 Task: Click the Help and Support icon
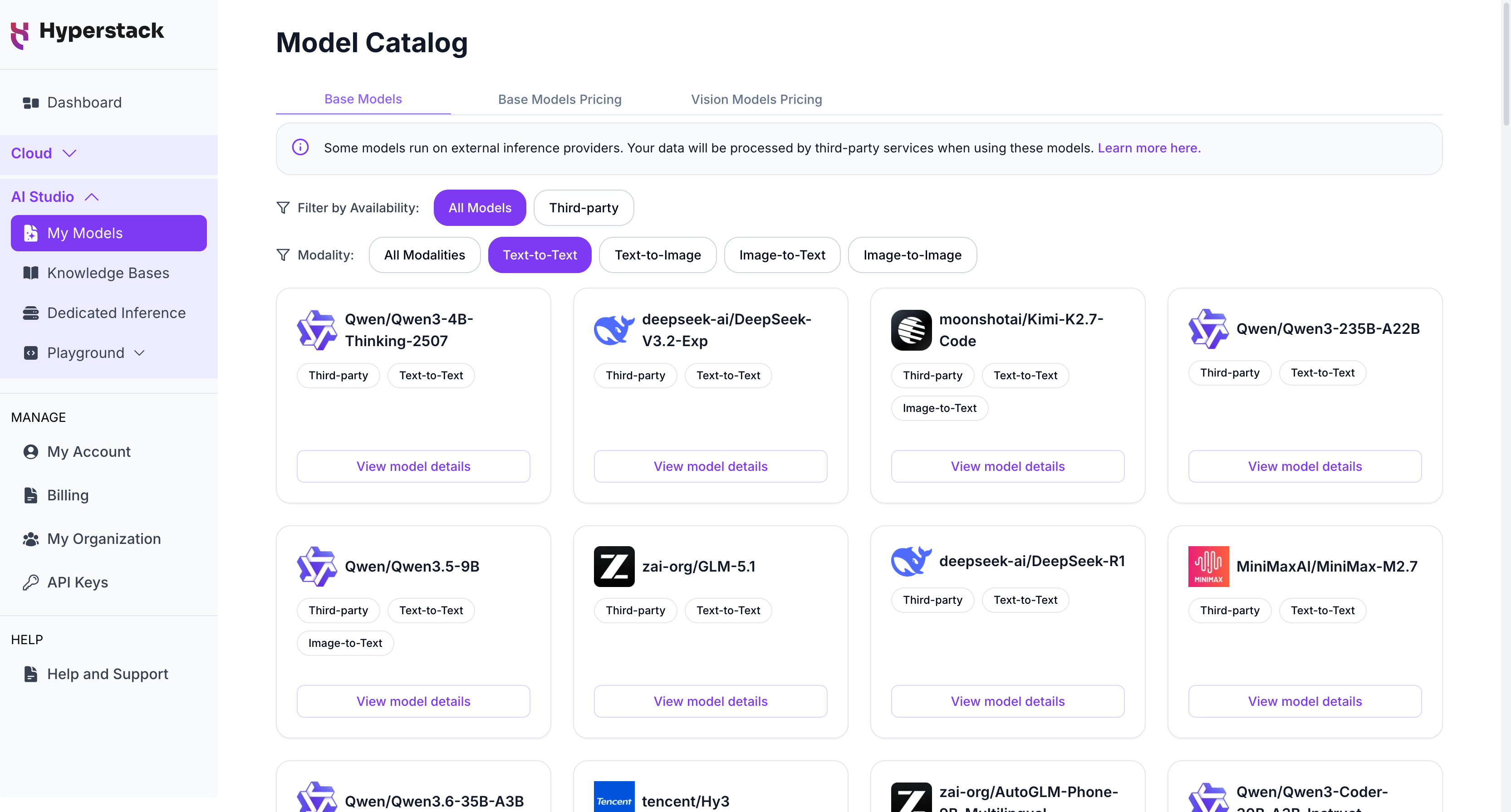[30, 674]
